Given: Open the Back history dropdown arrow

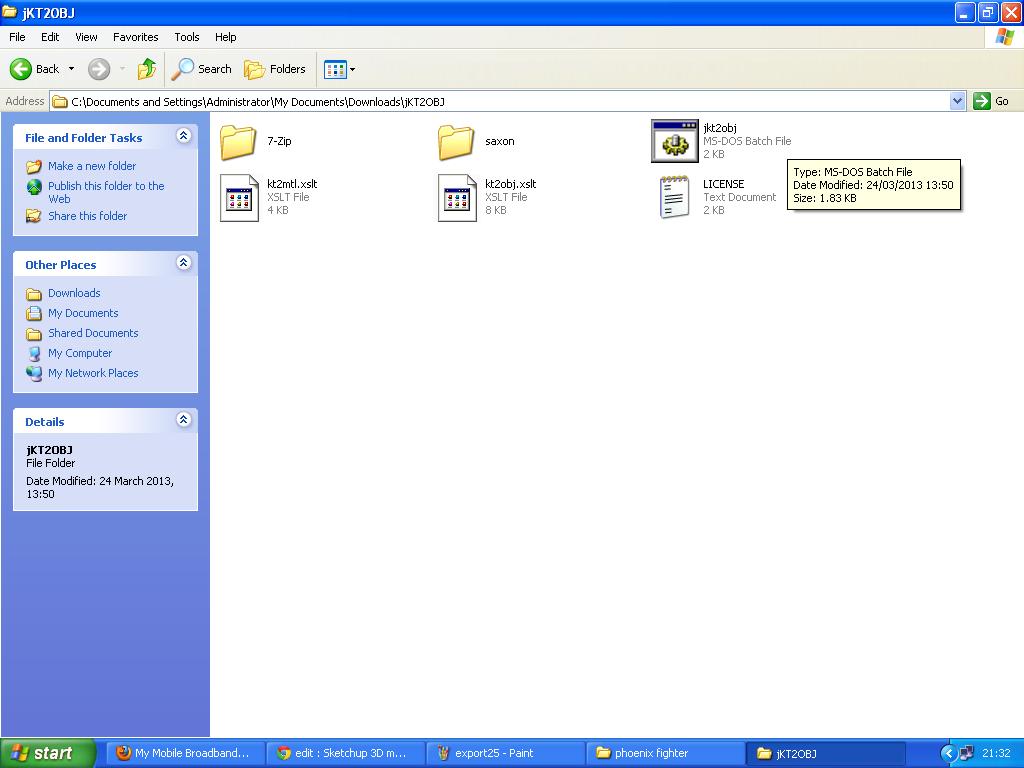Looking at the screenshot, I should coord(71,69).
